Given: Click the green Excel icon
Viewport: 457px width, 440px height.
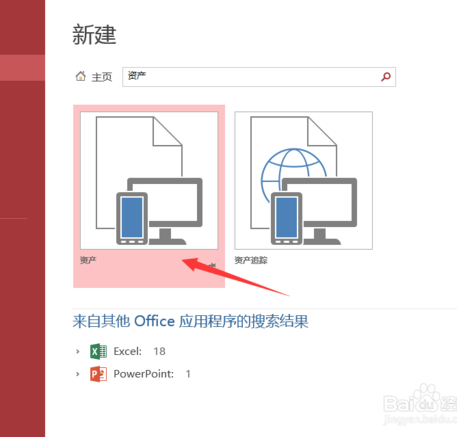Looking at the screenshot, I should coord(98,351).
